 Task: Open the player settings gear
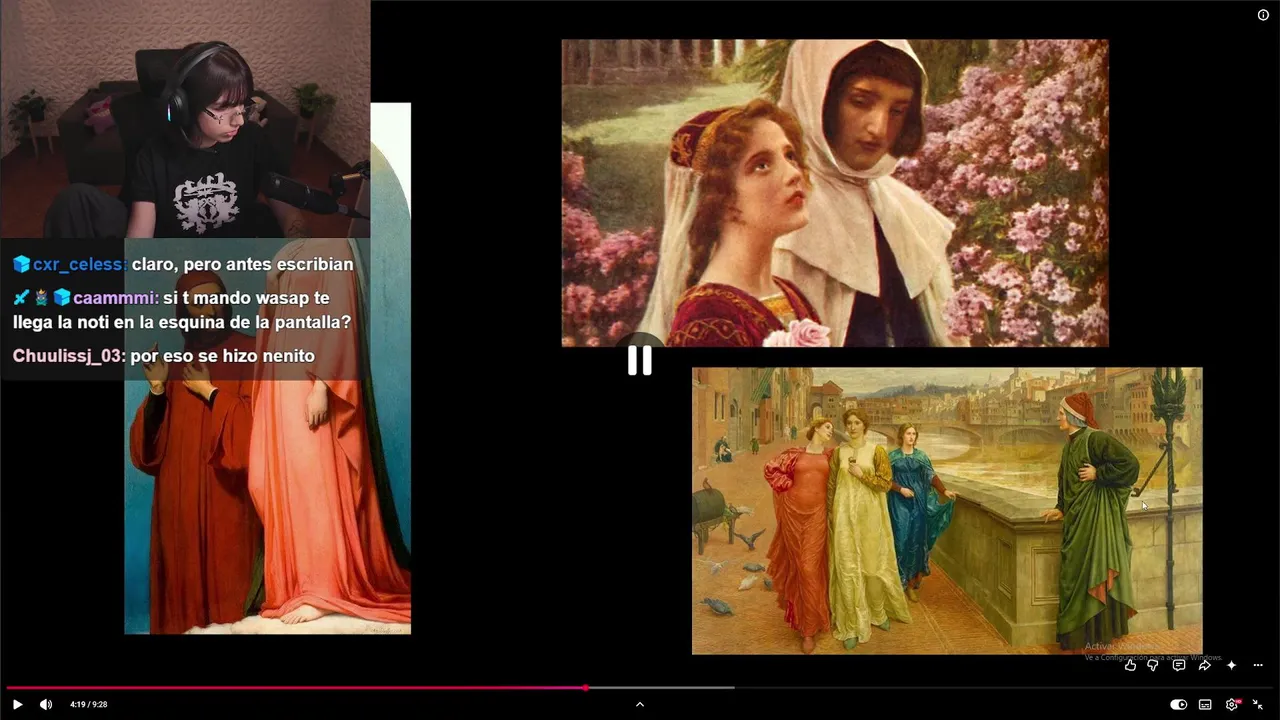[1232, 704]
